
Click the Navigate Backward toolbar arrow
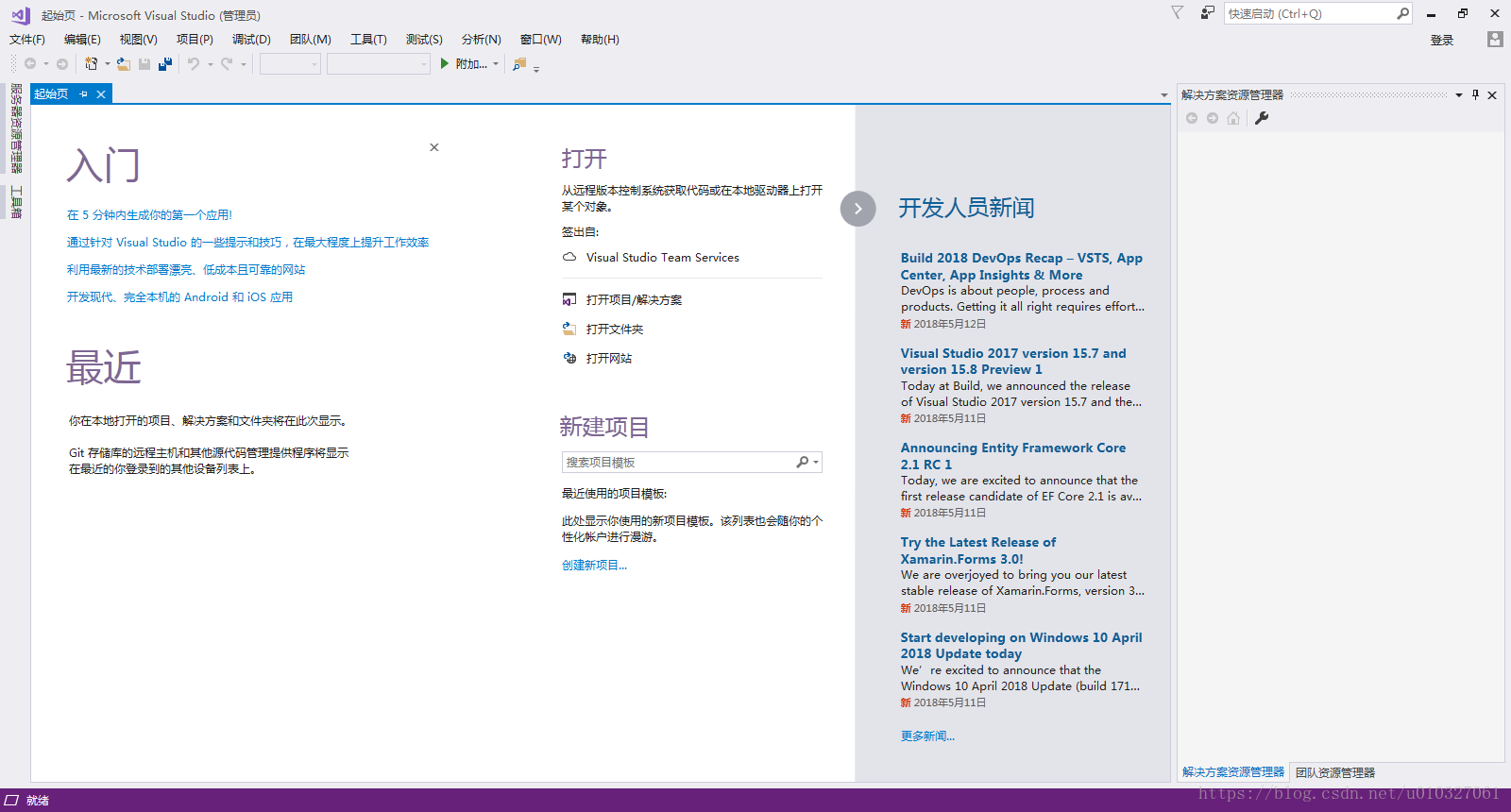tap(30, 64)
